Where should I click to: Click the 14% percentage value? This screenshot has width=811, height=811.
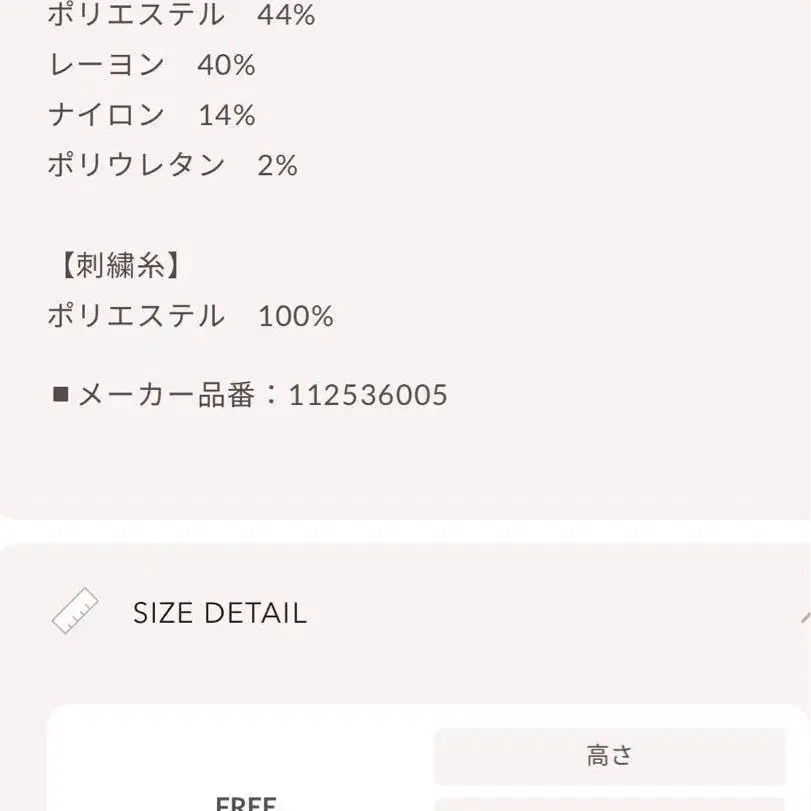pos(226,115)
